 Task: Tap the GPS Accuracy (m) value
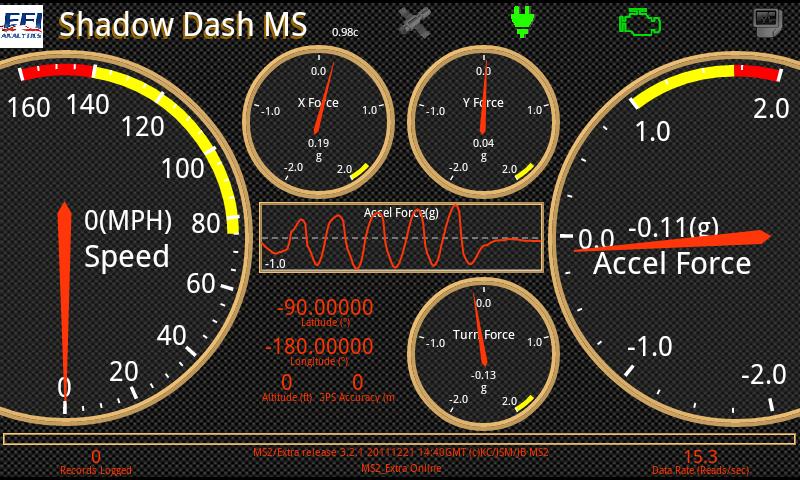tap(358, 382)
